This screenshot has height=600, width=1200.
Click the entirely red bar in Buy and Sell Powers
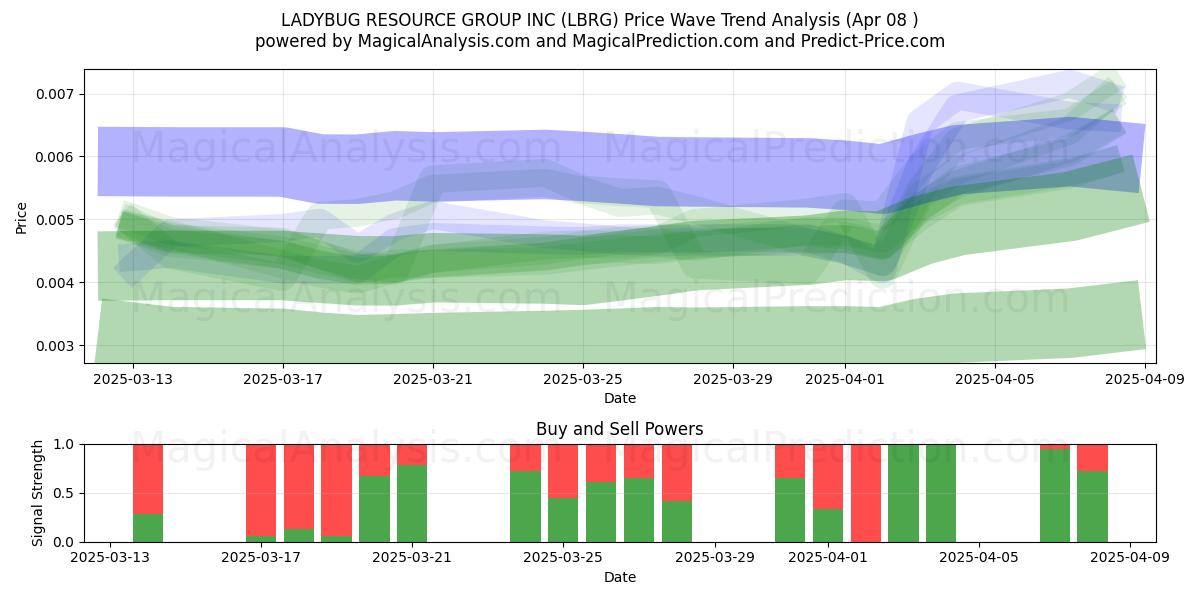click(866, 493)
